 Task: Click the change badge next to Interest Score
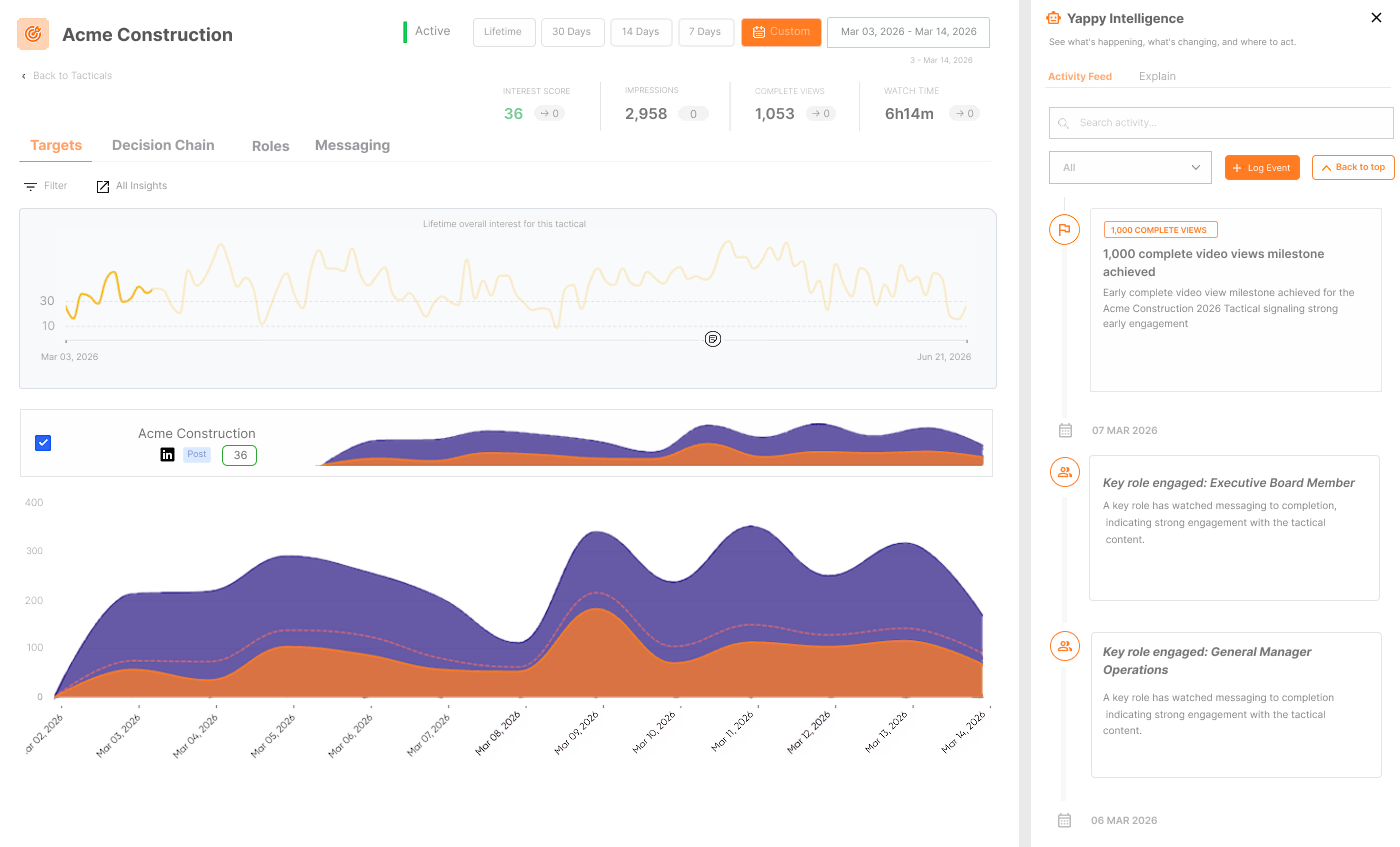coord(549,114)
